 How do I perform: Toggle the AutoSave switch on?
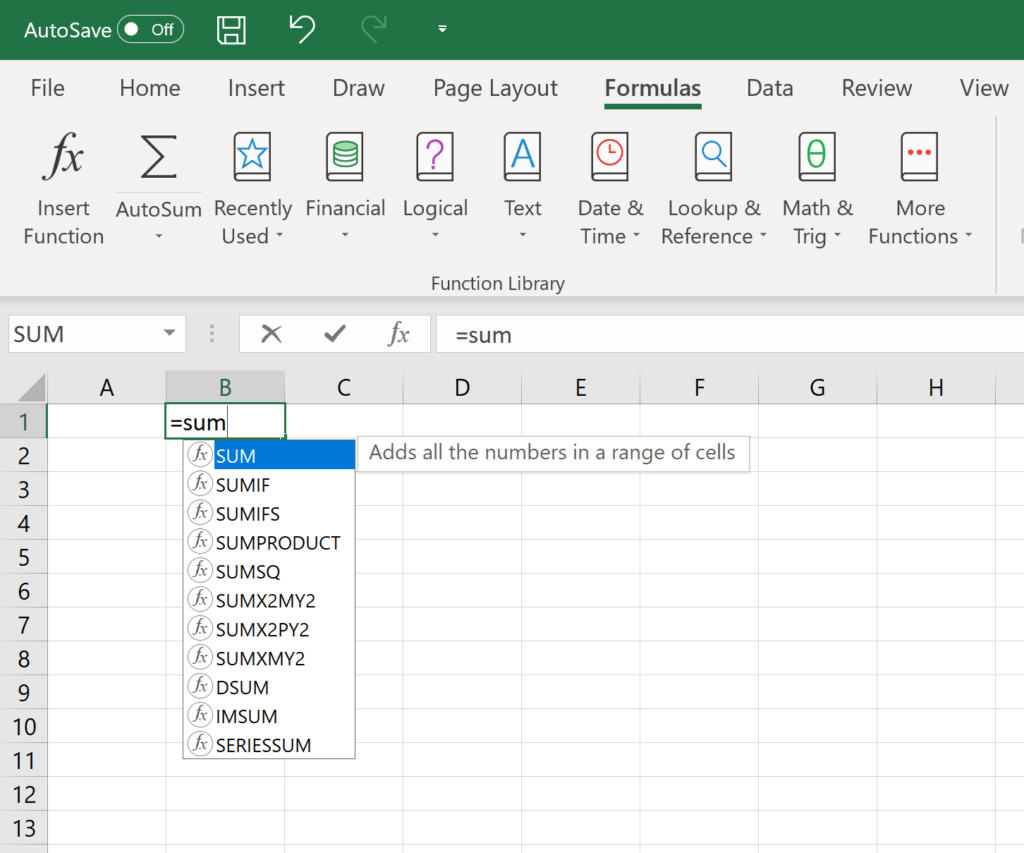(150, 29)
